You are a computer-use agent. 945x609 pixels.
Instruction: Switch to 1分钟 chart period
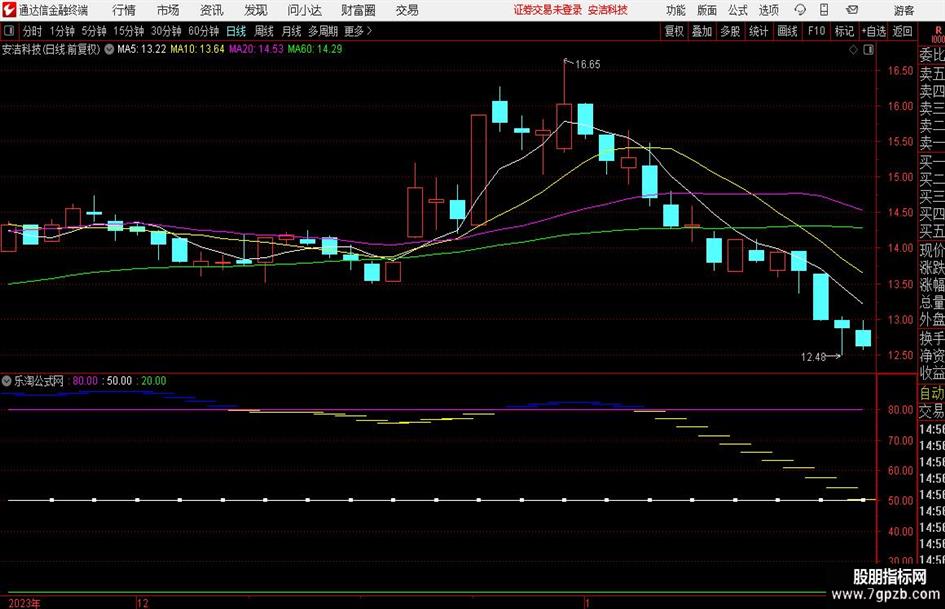pos(62,31)
